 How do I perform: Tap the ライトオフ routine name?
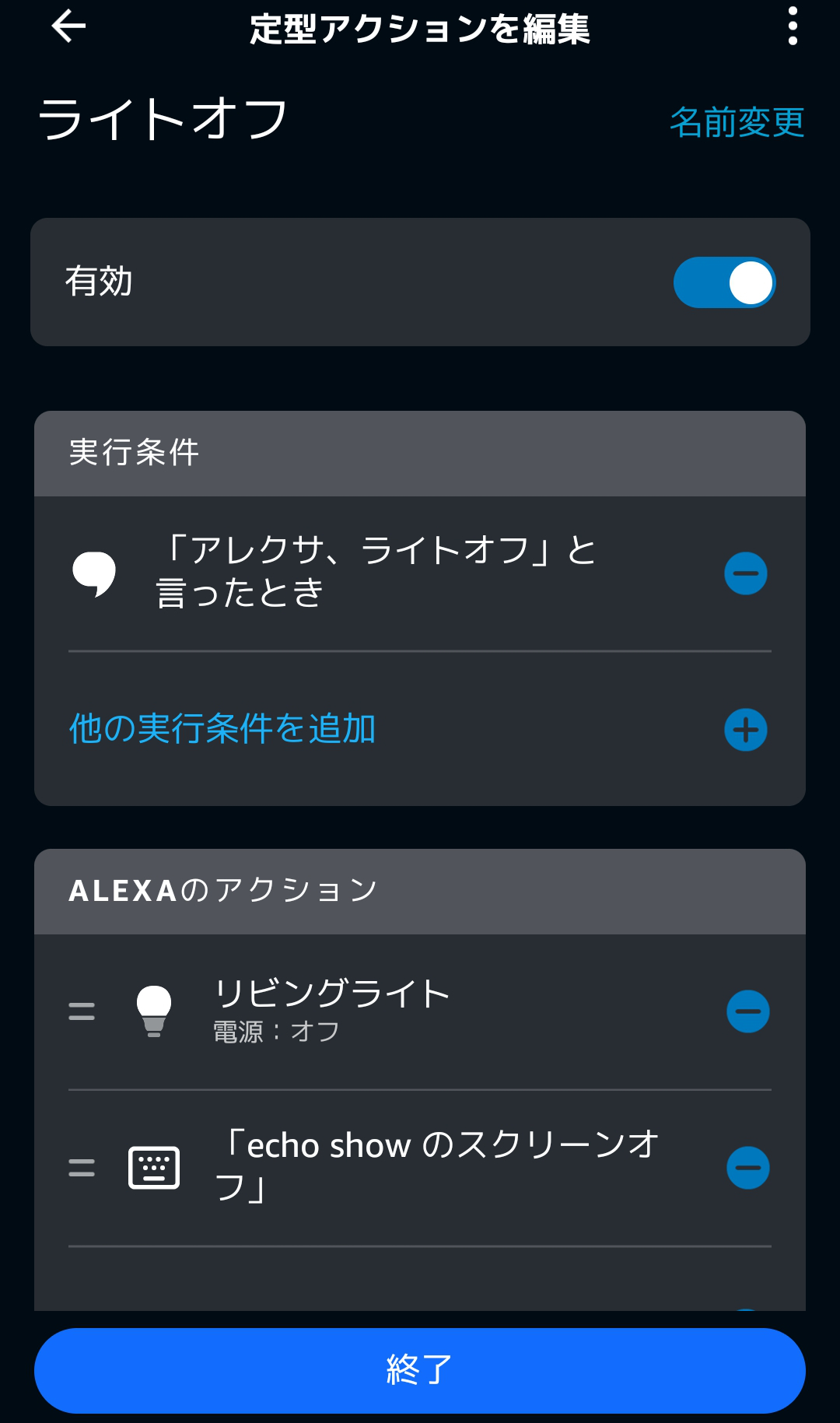point(163,121)
